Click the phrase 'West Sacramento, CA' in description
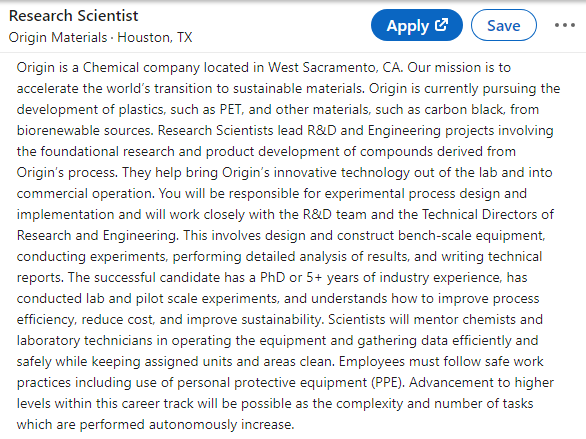 (x=335, y=67)
